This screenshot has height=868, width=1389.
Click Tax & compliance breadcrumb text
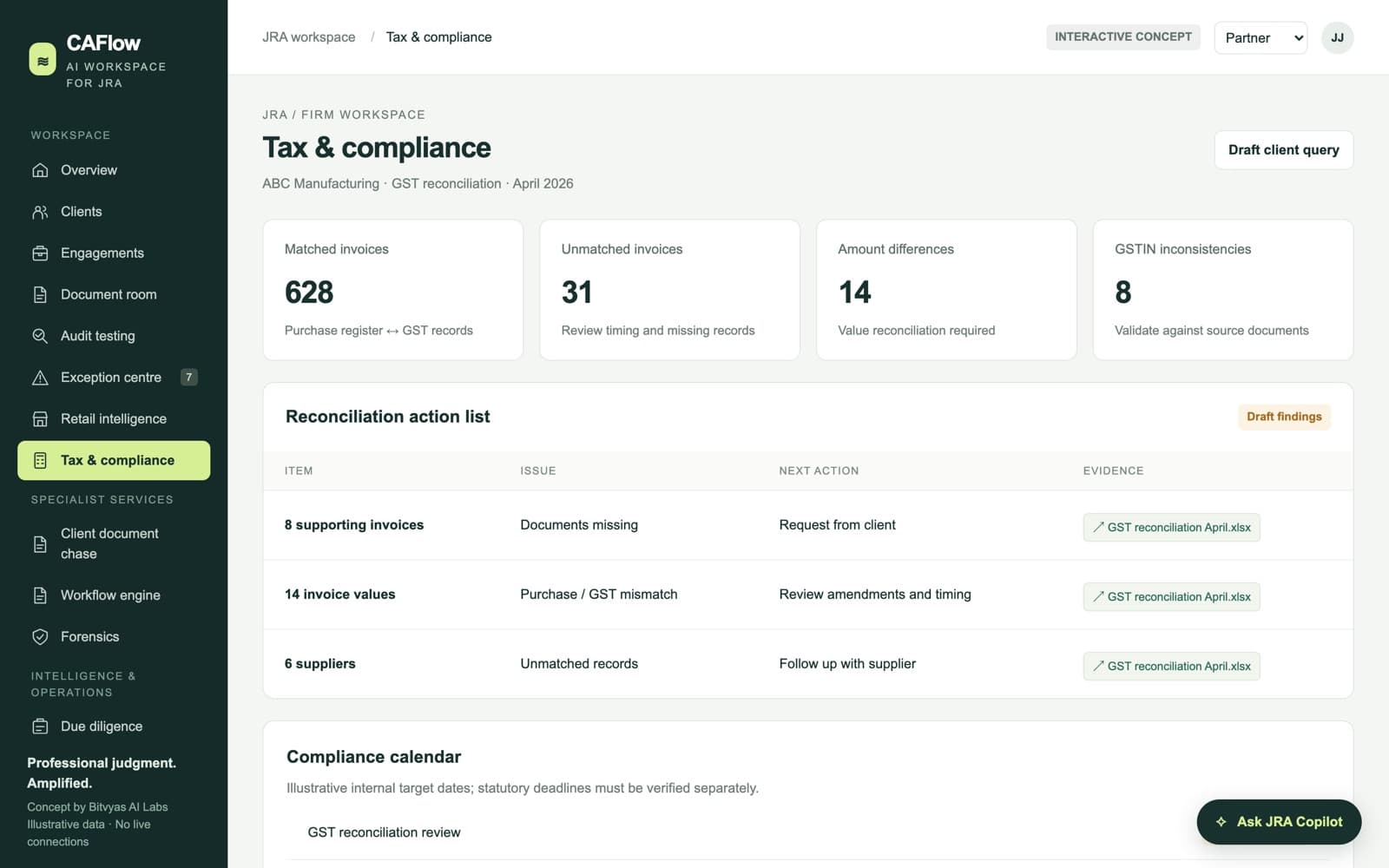pyautogui.click(x=439, y=37)
